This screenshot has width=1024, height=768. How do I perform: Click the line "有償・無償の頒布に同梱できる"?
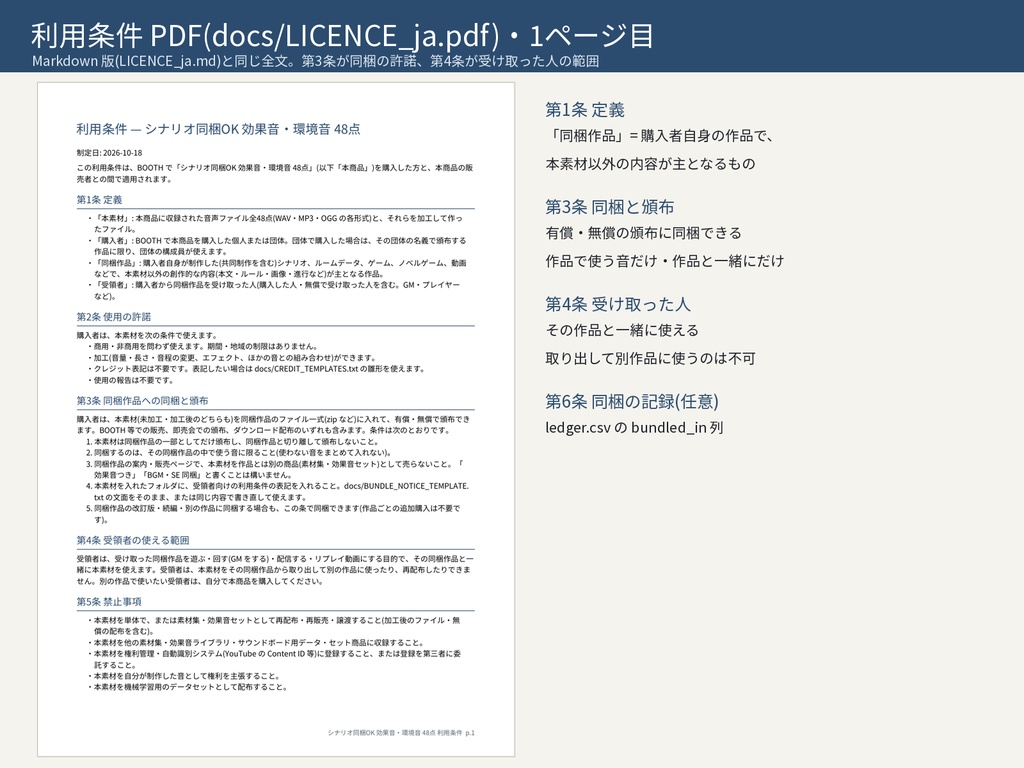(644, 233)
